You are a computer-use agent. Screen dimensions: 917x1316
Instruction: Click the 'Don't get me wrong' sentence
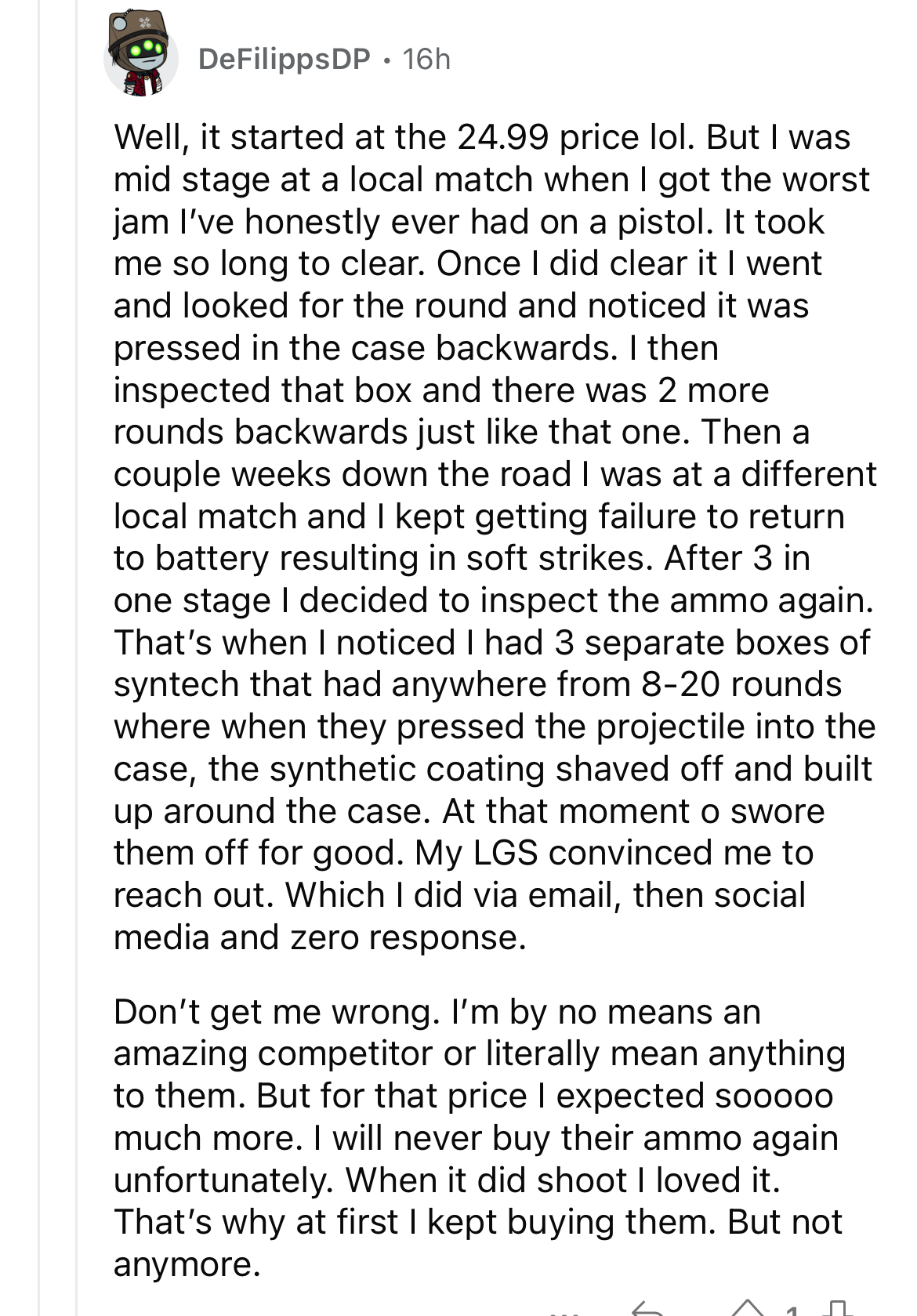(276, 1012)
